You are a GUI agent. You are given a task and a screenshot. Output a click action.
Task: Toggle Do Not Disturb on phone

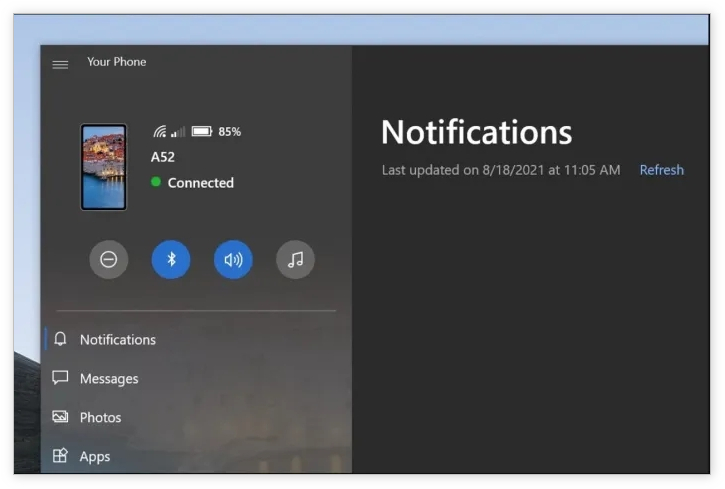[x=109, y=260]
